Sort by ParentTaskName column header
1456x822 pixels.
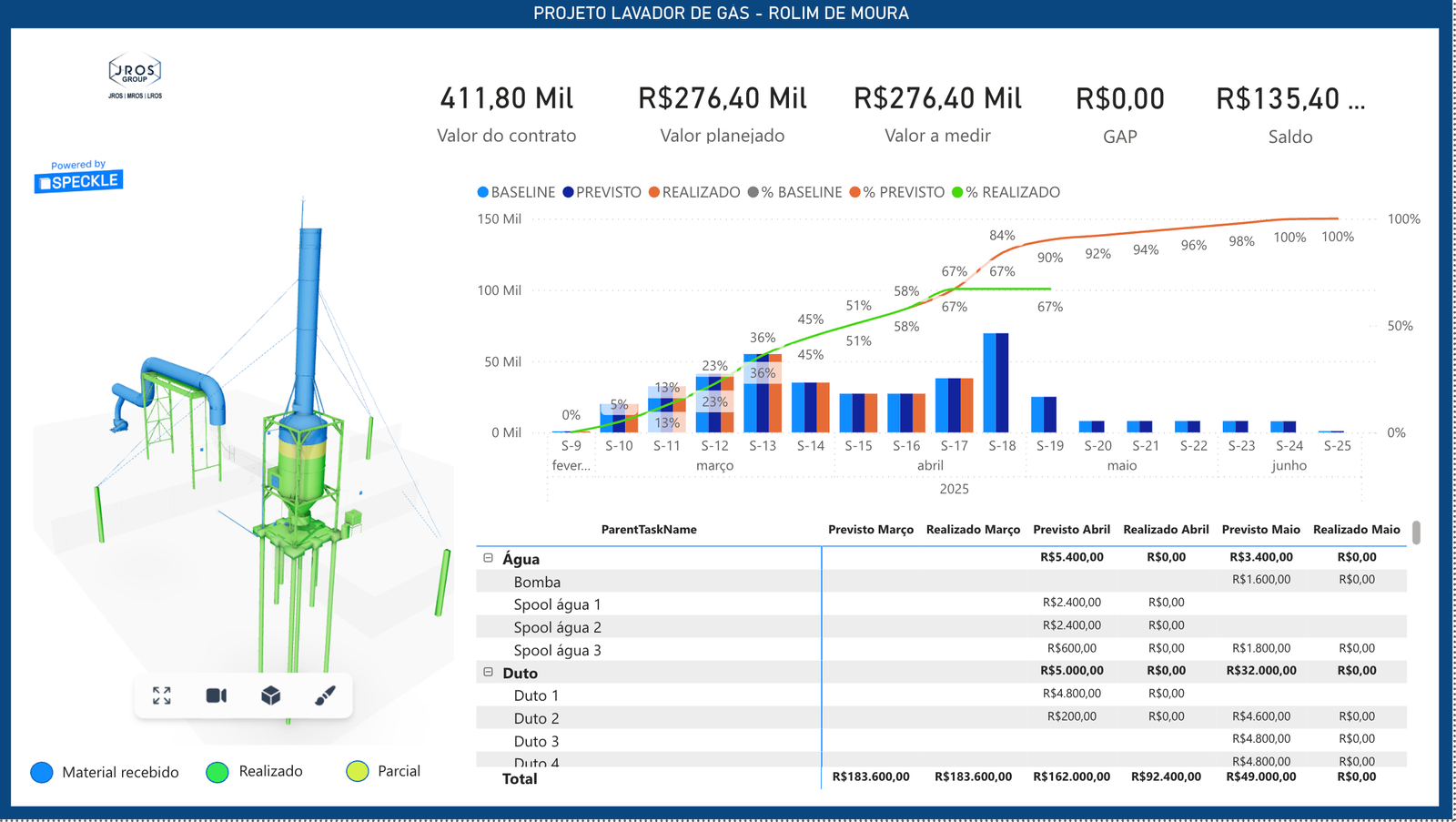click(x=649, y=529)
